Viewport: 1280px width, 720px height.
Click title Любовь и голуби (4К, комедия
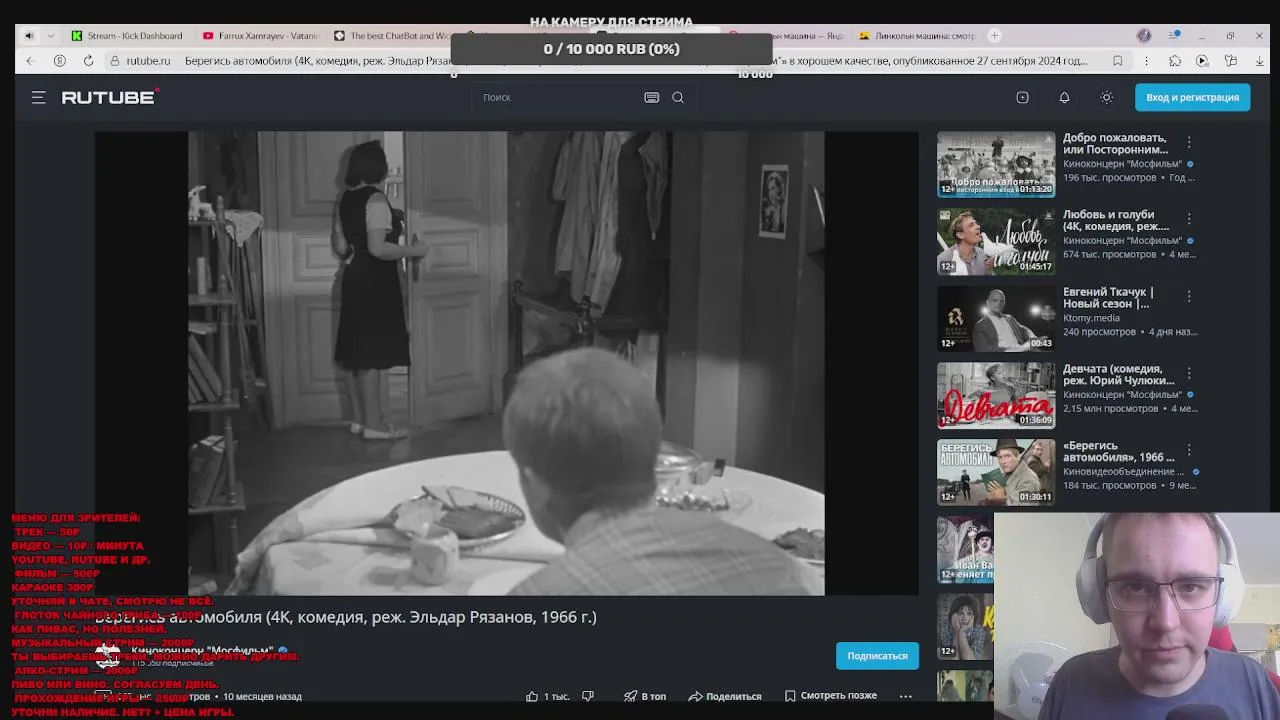pyautogui.click(x=1116, y=221)
